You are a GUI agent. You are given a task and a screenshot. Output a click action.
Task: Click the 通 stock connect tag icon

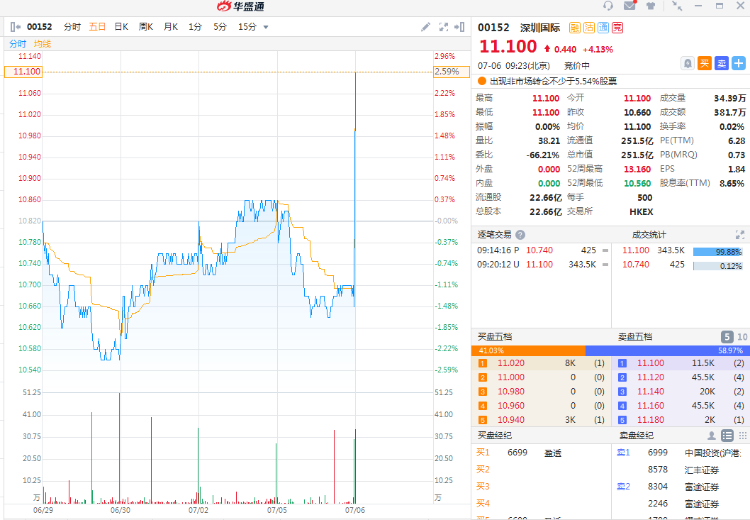pyautogui.click(x=603, y=28)
